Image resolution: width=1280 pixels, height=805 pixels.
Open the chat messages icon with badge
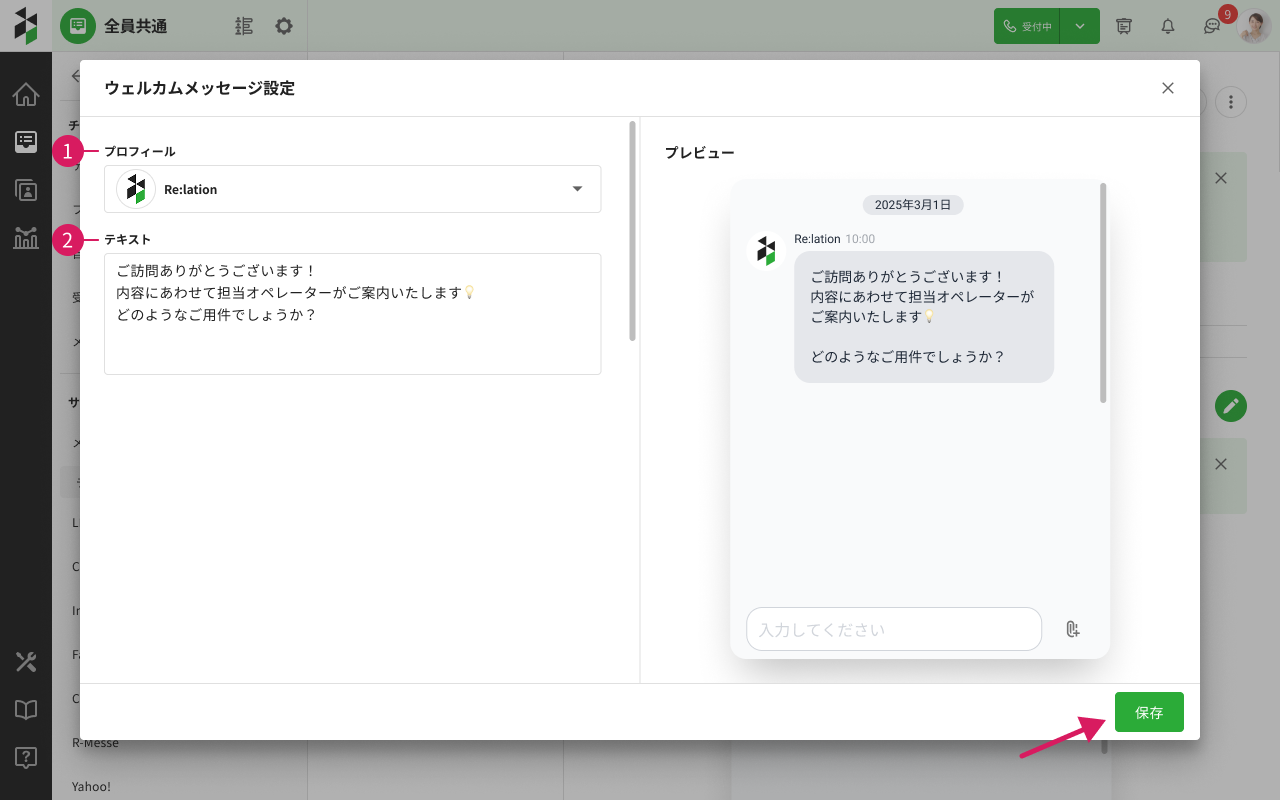point(1212,27)
